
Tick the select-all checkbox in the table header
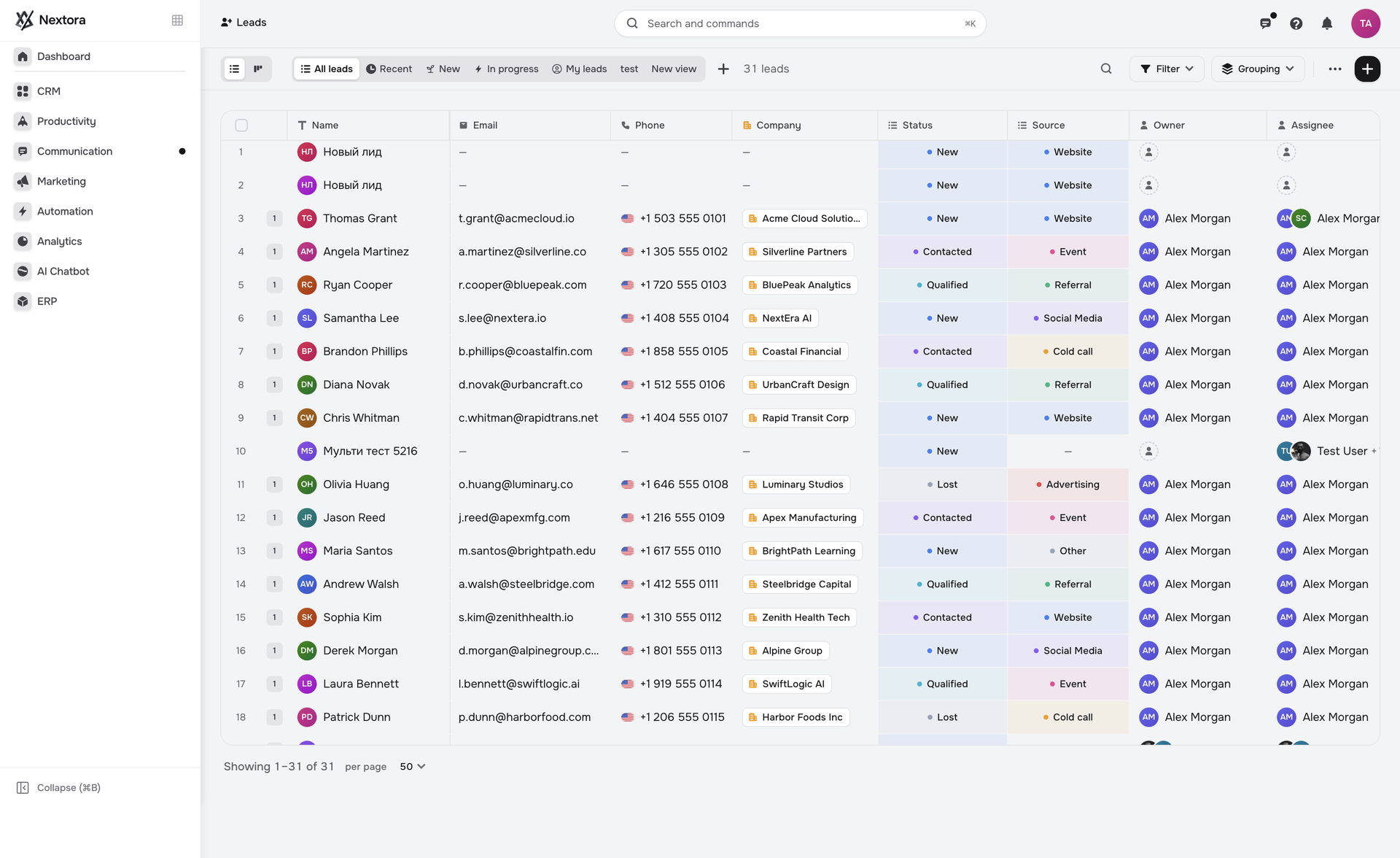(241, 125)
